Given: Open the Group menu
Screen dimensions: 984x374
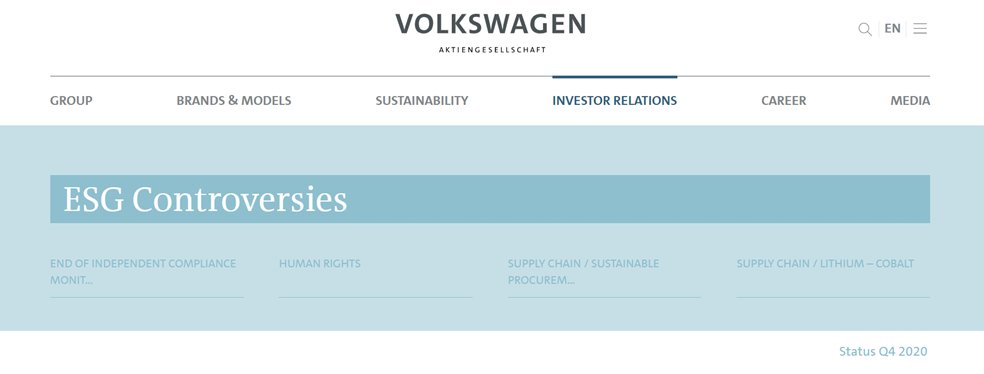Looking at the screenshot, I should coord(72,100).
